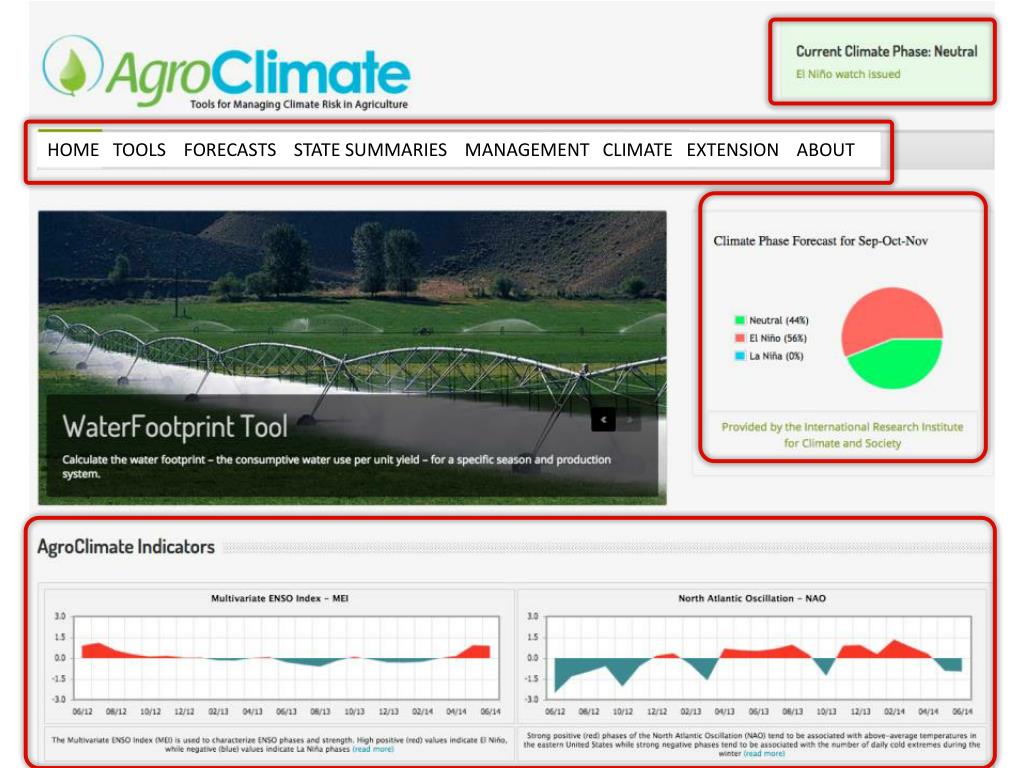Click the North Atlantic Oscillation – NAO title
The image size is (1024, 768).
coord(752,598)
